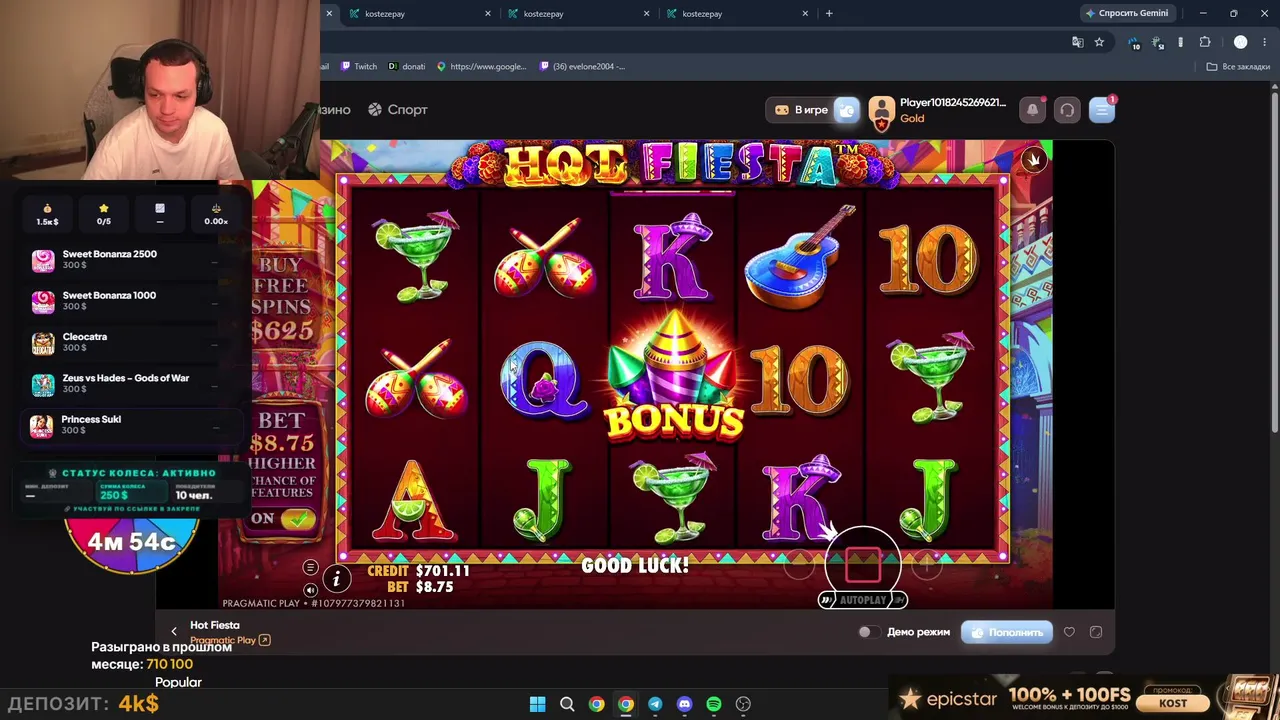Screen dimensions: 1280x720
Task: Close the third kostezepay tab
Action: point(805,14)
